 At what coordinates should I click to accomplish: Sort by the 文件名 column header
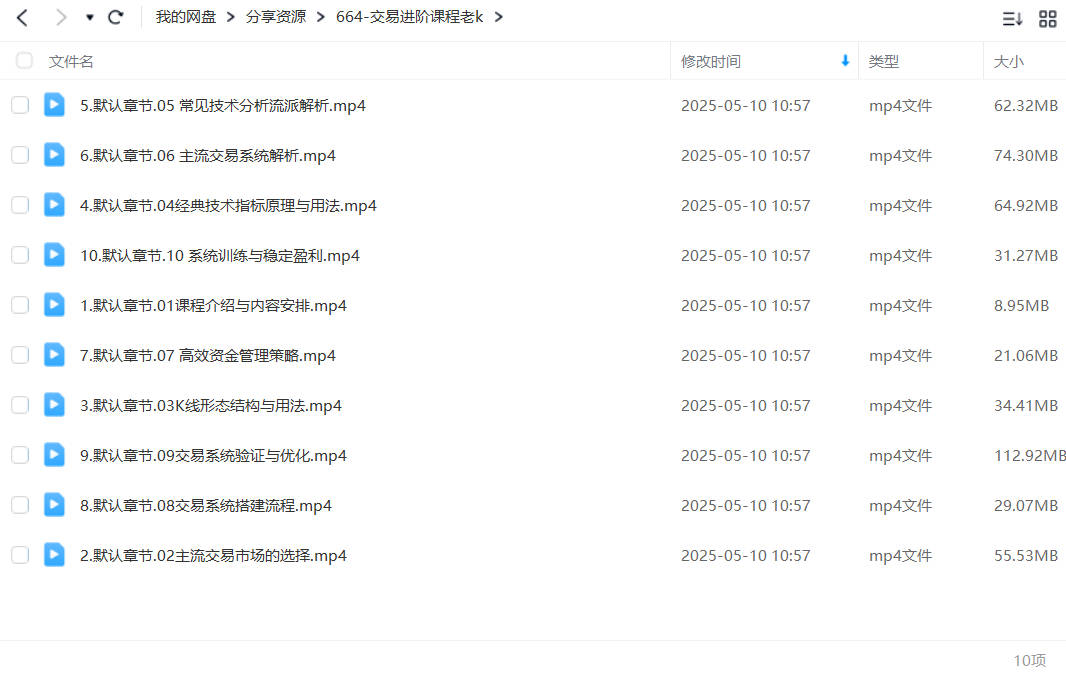click(71, 61)
